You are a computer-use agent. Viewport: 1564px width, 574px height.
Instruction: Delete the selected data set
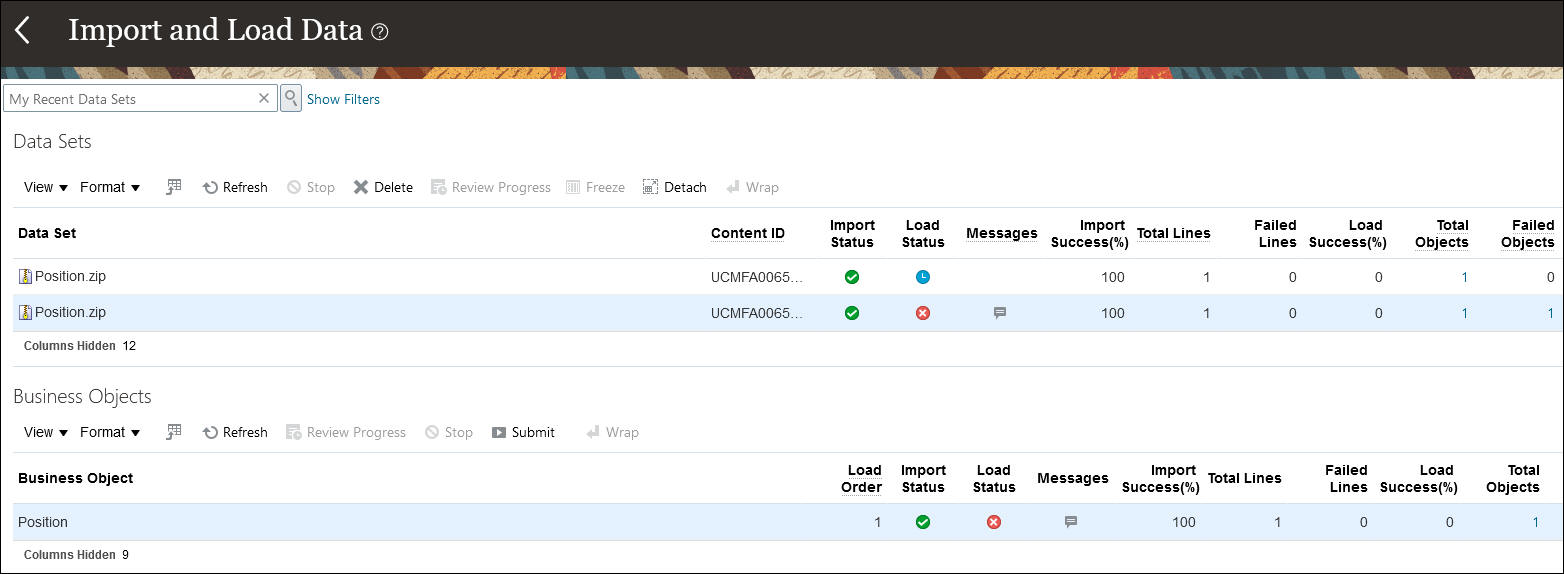tap(383, 187)
